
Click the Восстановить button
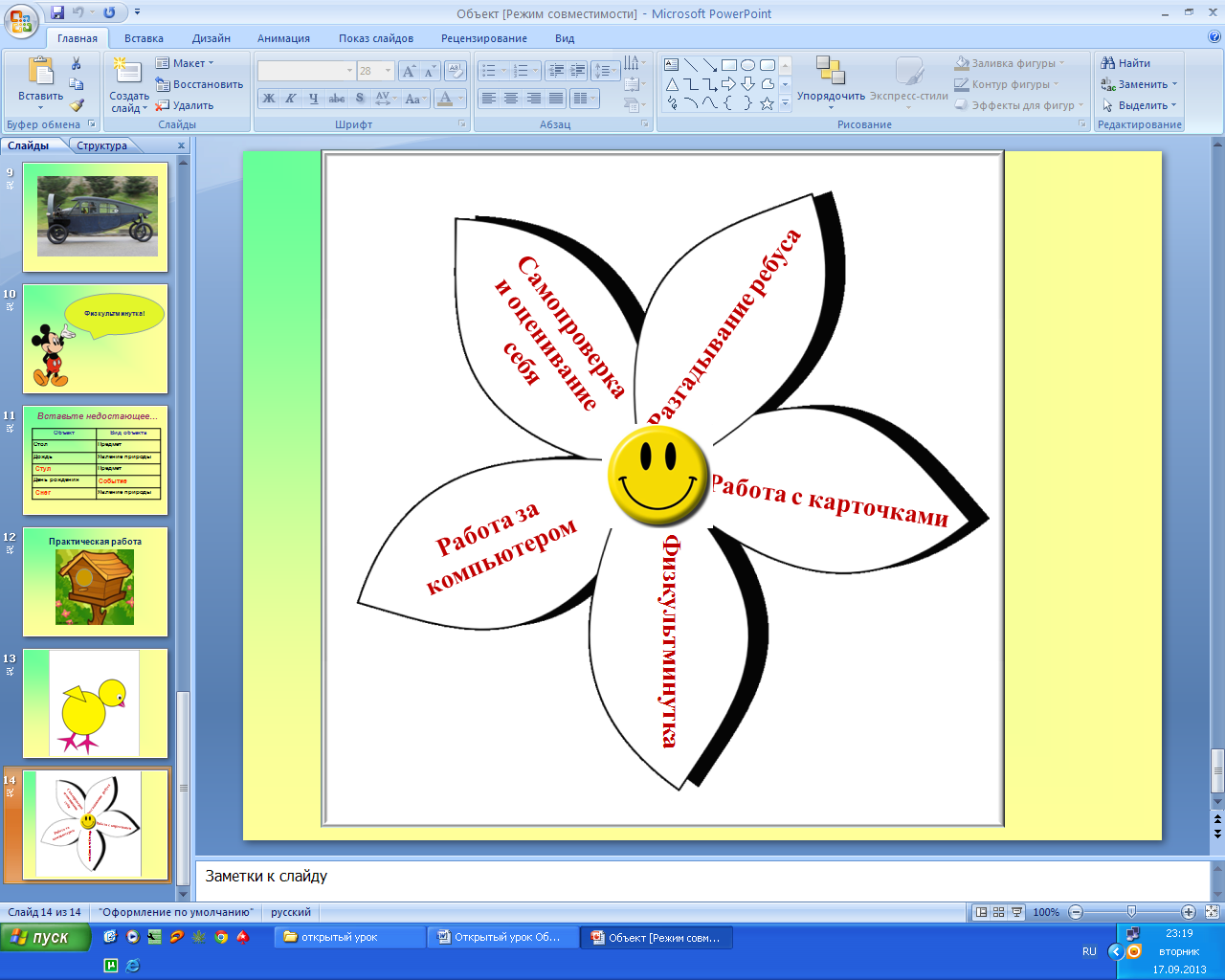[x=199, y=84]
